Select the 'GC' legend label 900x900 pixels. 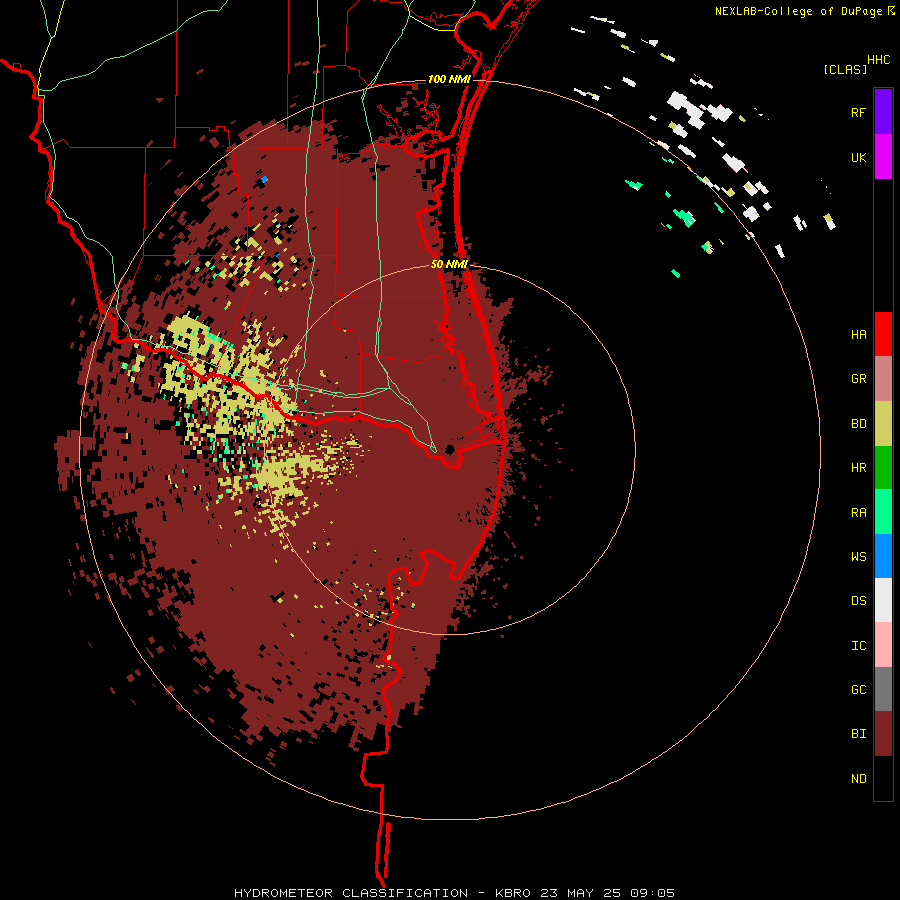click(x=858, y=689)
